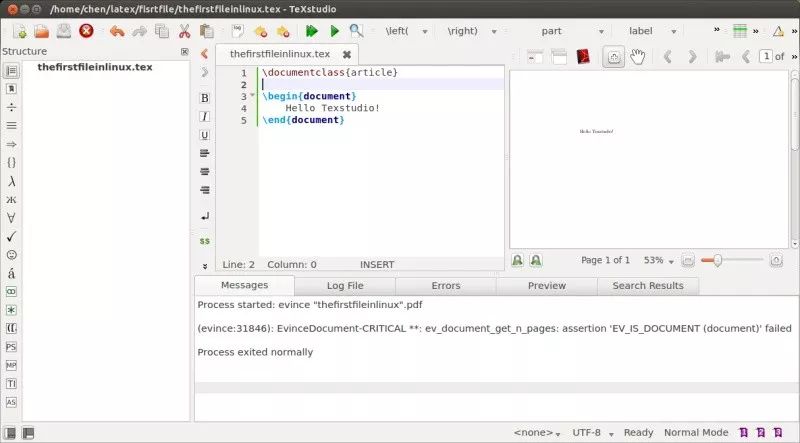Toggle the bookmarks sidebar icon
This screenshot has height=443, width=800.
[11, 89]
